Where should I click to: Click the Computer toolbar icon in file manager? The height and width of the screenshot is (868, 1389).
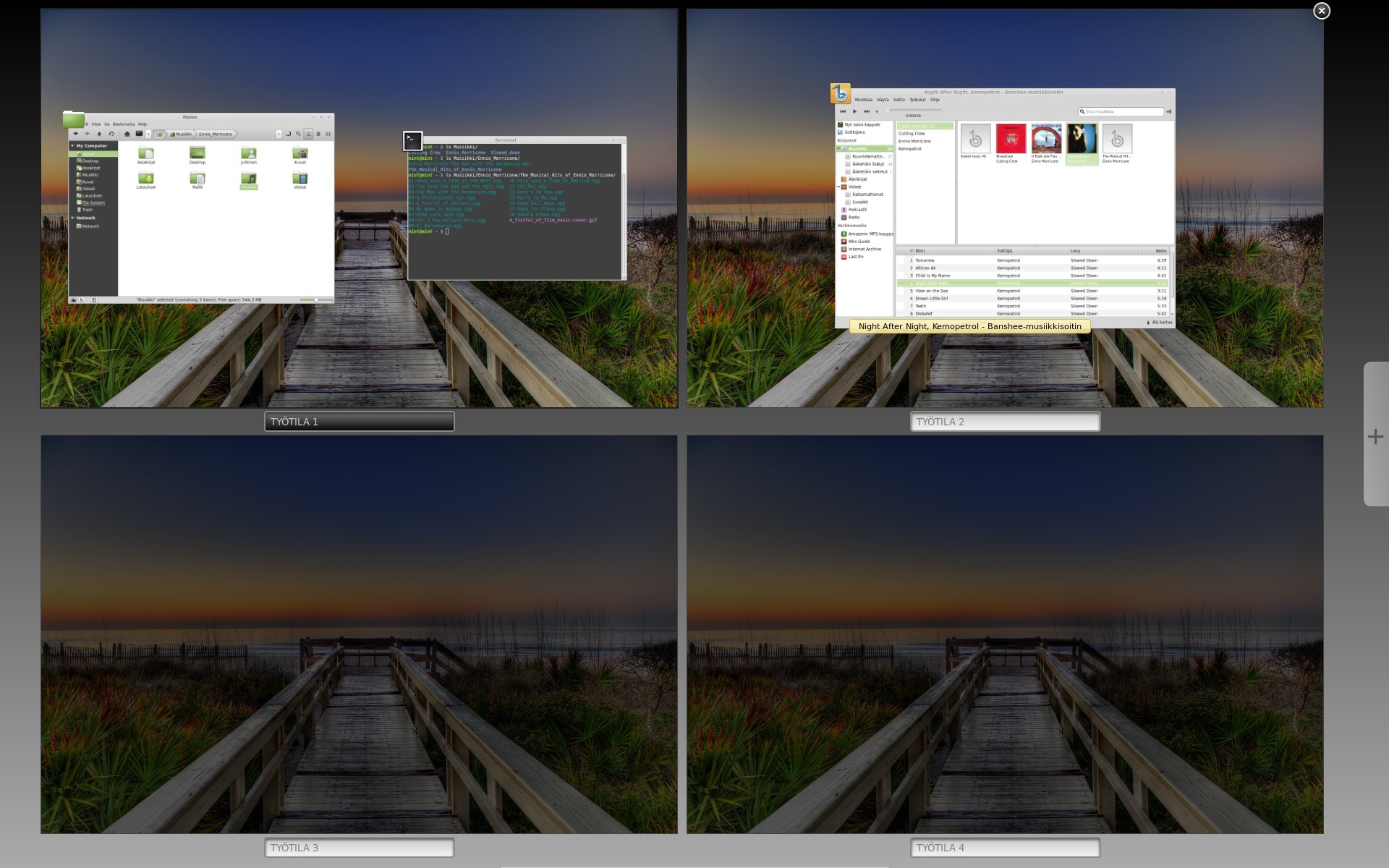139,134
